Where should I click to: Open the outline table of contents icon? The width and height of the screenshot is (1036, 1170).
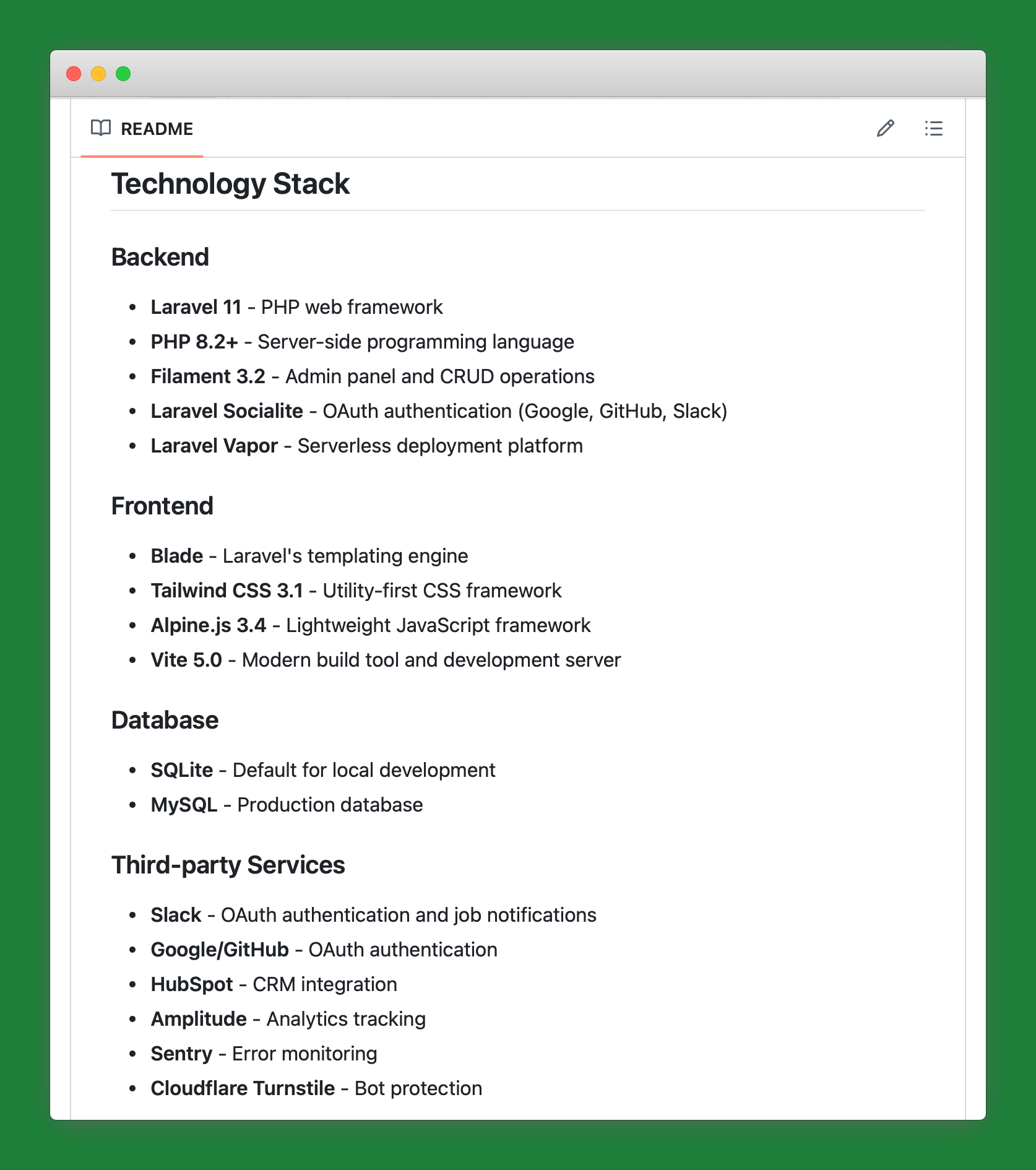933,128
